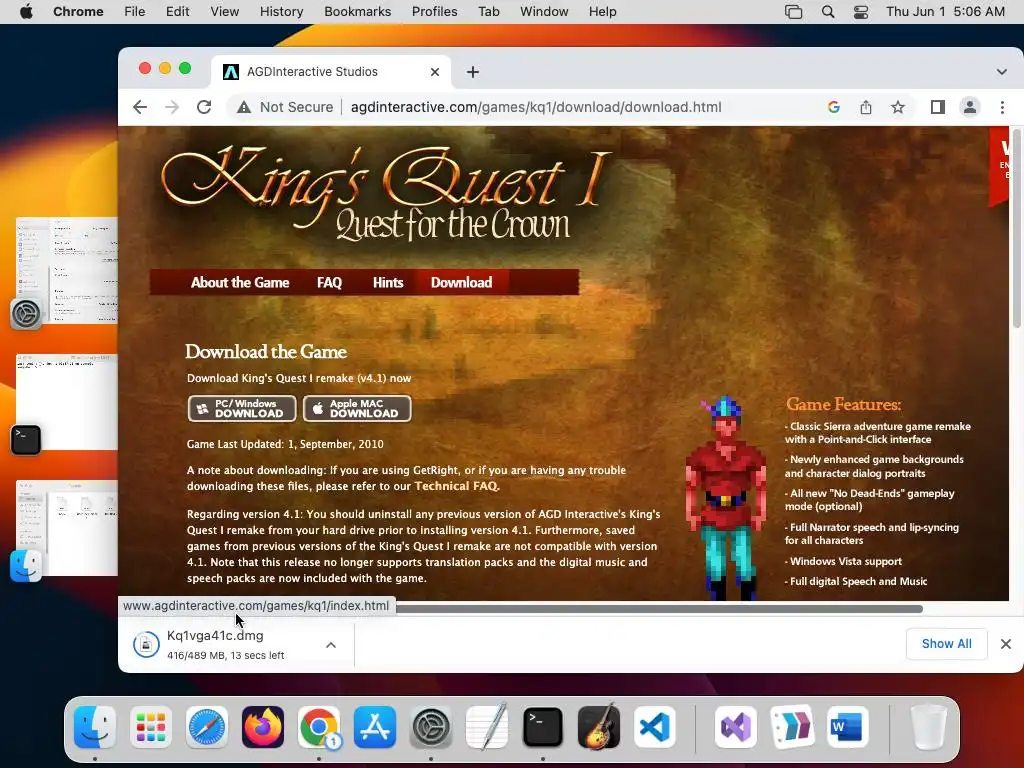Click the vertical page scrollbar
Image resolution: width=1024 pixels, height=768 pixels.
(1017, 229)
